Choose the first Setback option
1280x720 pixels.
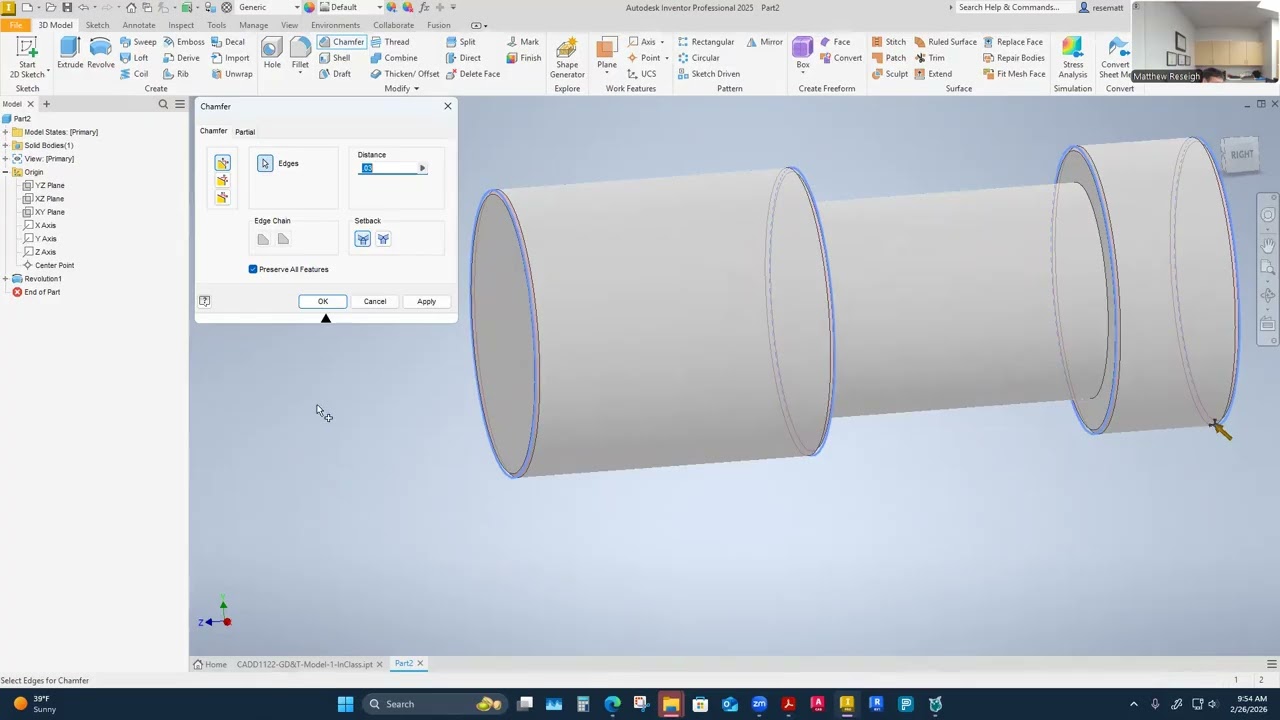362,239
